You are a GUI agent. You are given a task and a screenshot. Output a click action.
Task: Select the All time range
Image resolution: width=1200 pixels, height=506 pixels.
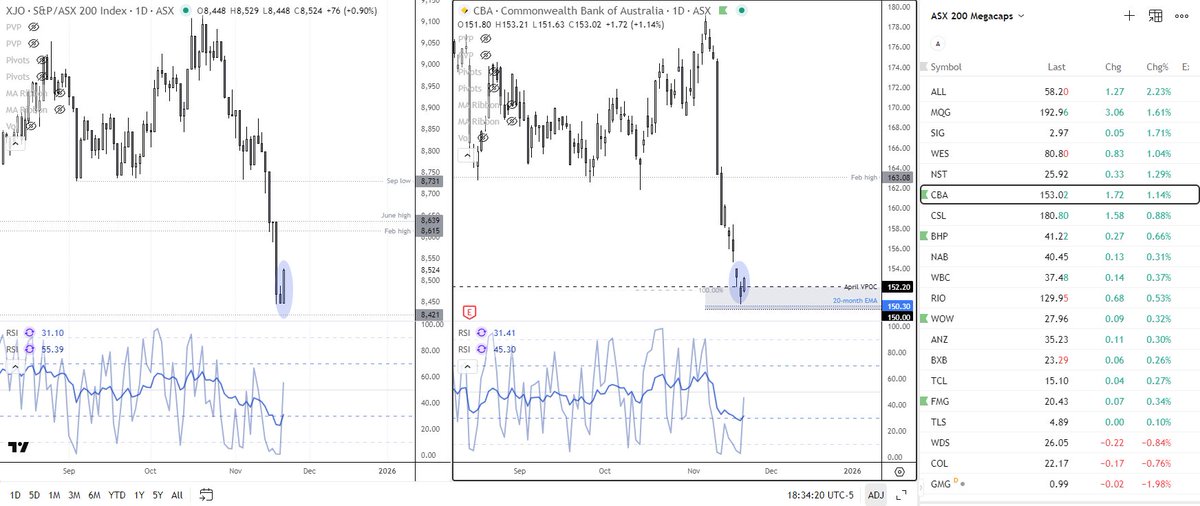[177, 494]
